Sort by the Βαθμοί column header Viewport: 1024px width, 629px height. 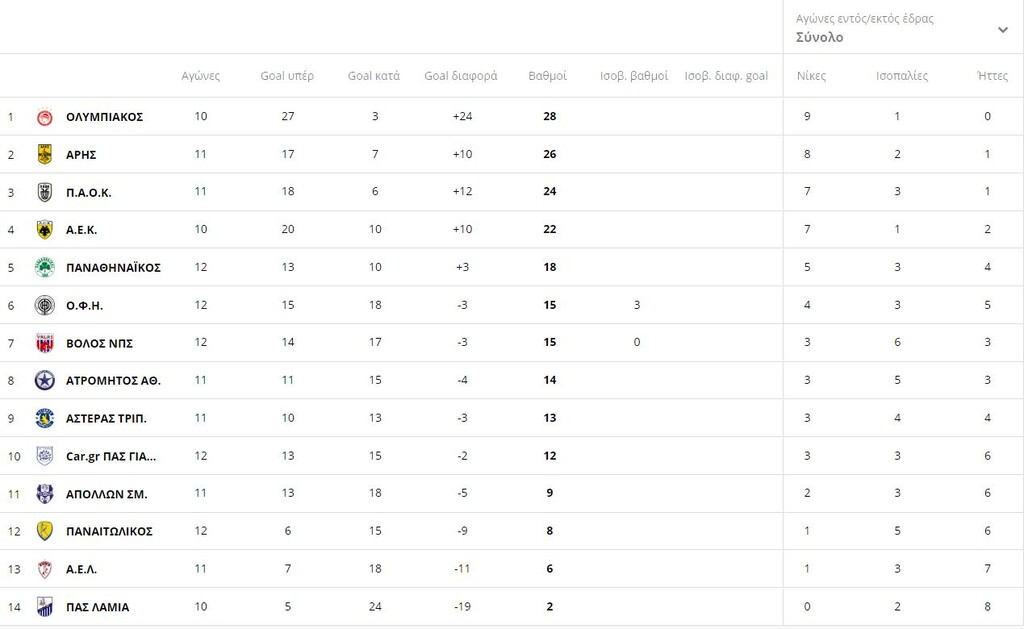click(547, 76)
